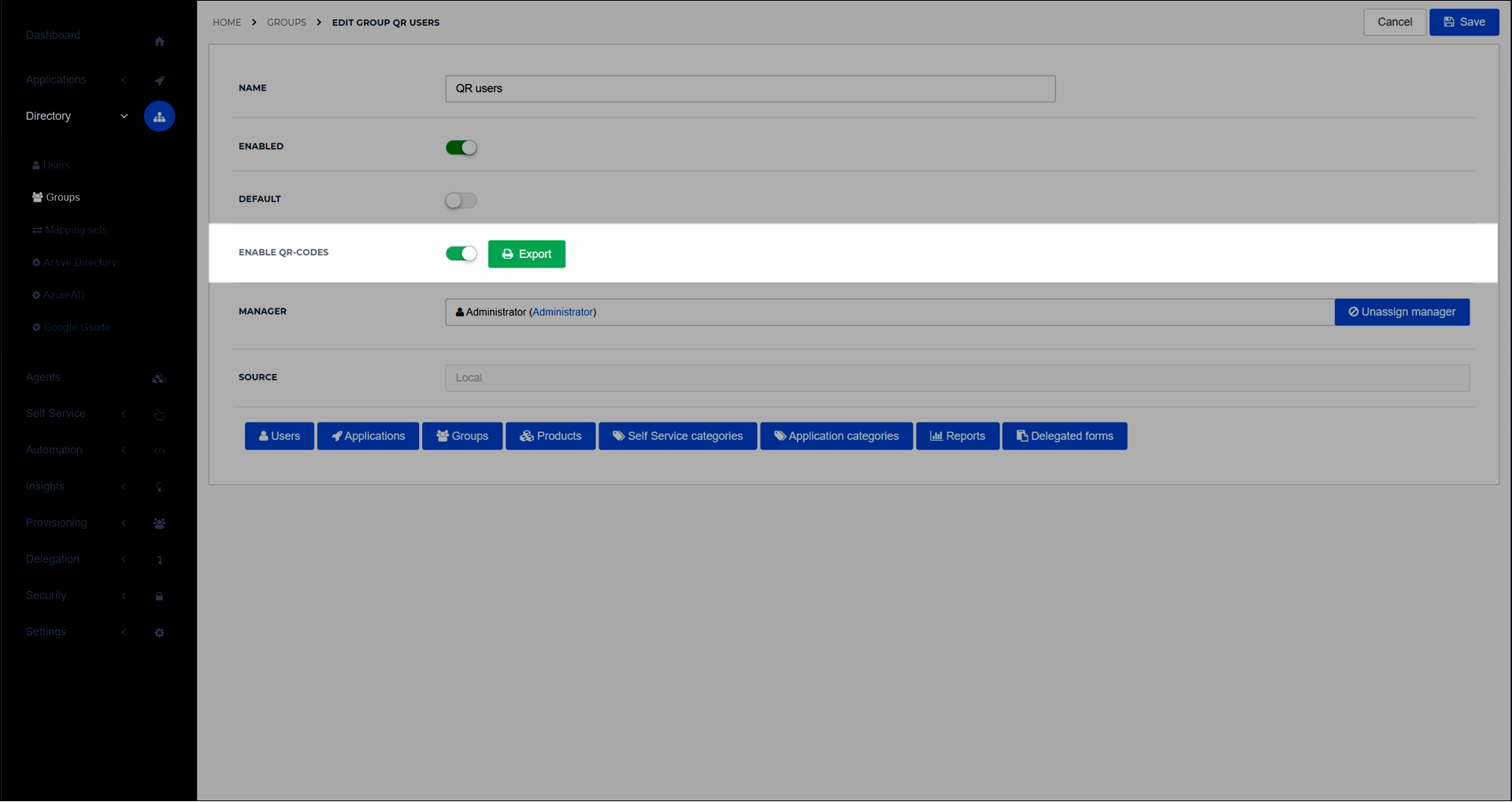Expand the Provisioning menu chevron

[124, 523]
